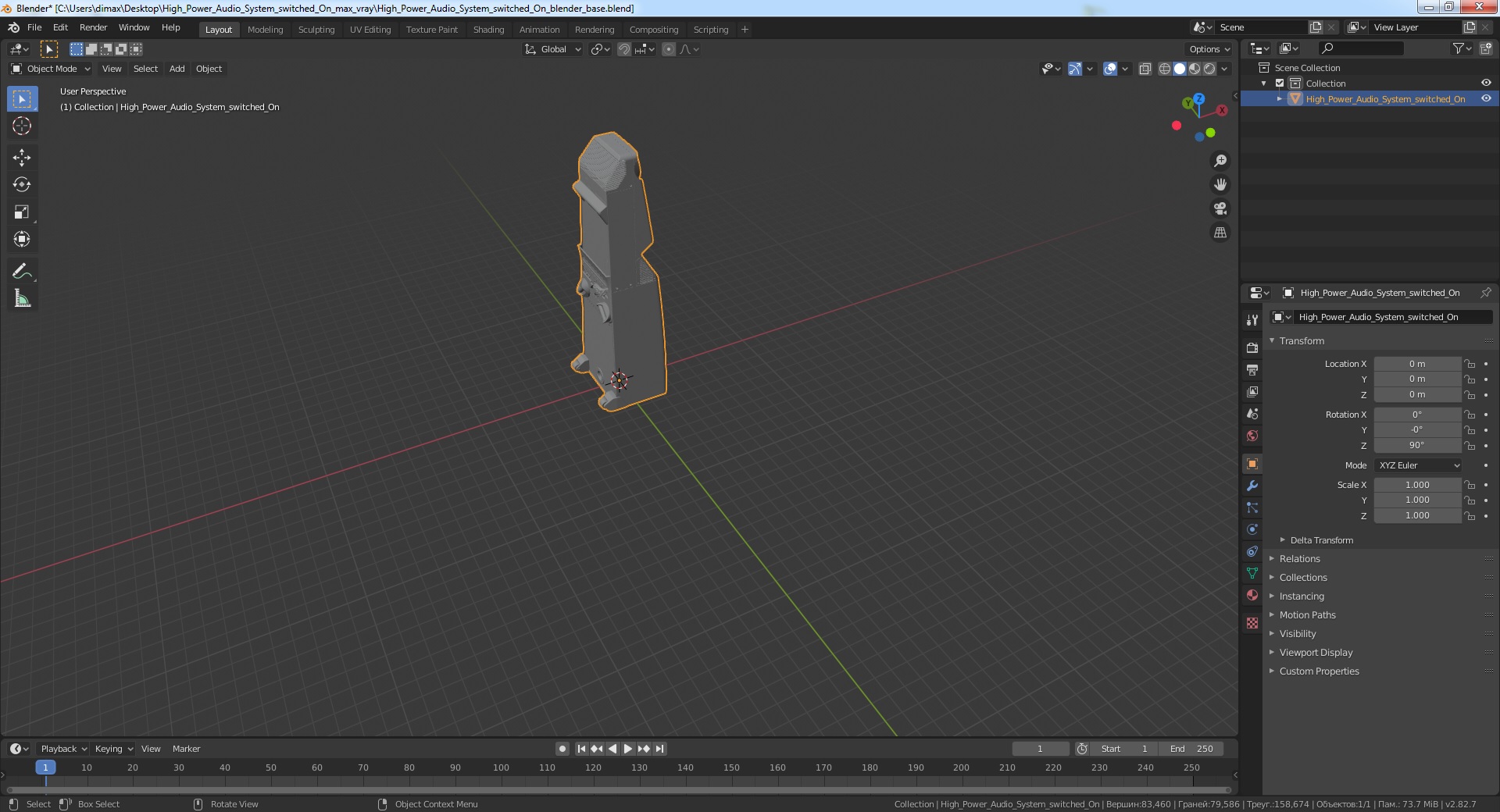Open the Tool properties tab
The image size is (1500, 812).
click(x=1252, y=320)
